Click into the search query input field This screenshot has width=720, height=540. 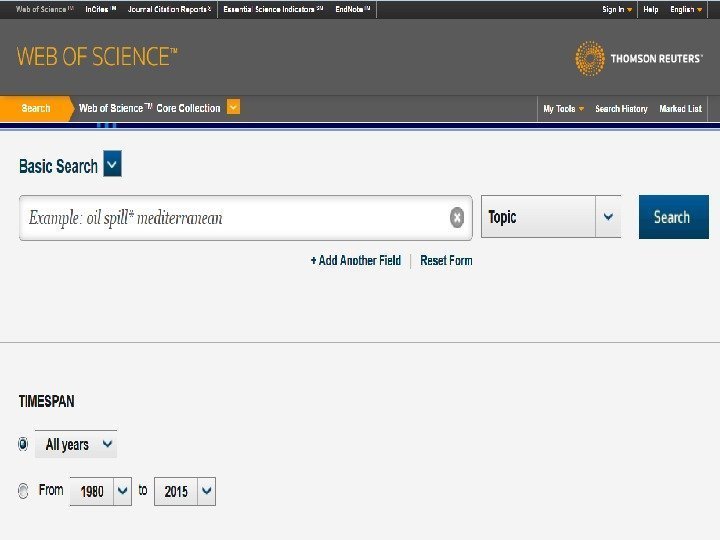[246, 218]
